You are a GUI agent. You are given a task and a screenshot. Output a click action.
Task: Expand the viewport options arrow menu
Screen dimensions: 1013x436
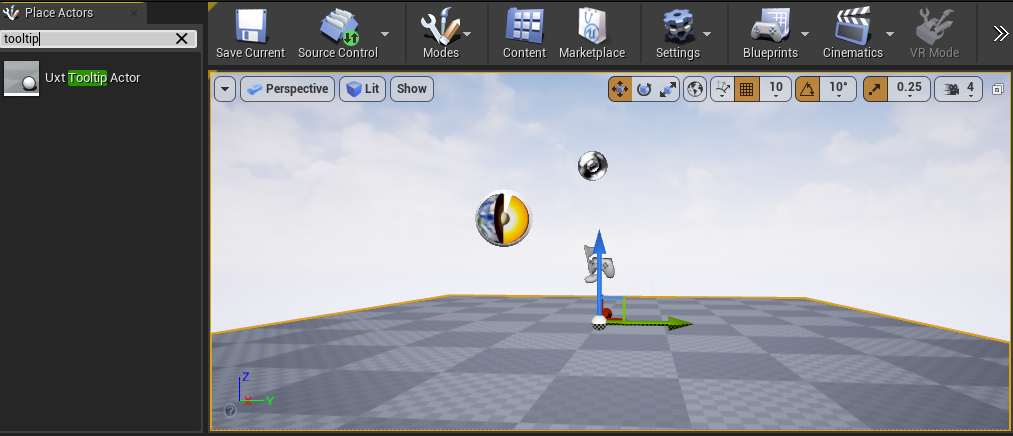pyautogui.click(x=225, y=89)
